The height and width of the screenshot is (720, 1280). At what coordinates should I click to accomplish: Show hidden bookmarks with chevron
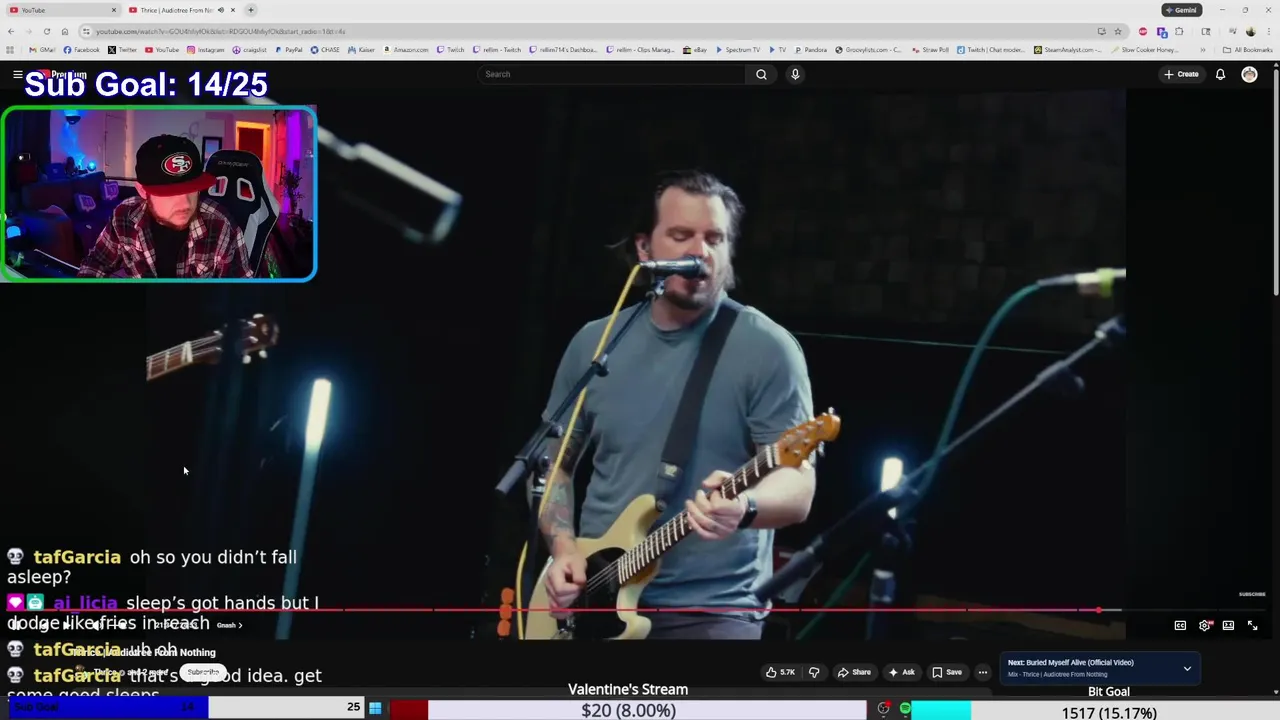point(1202,49)
